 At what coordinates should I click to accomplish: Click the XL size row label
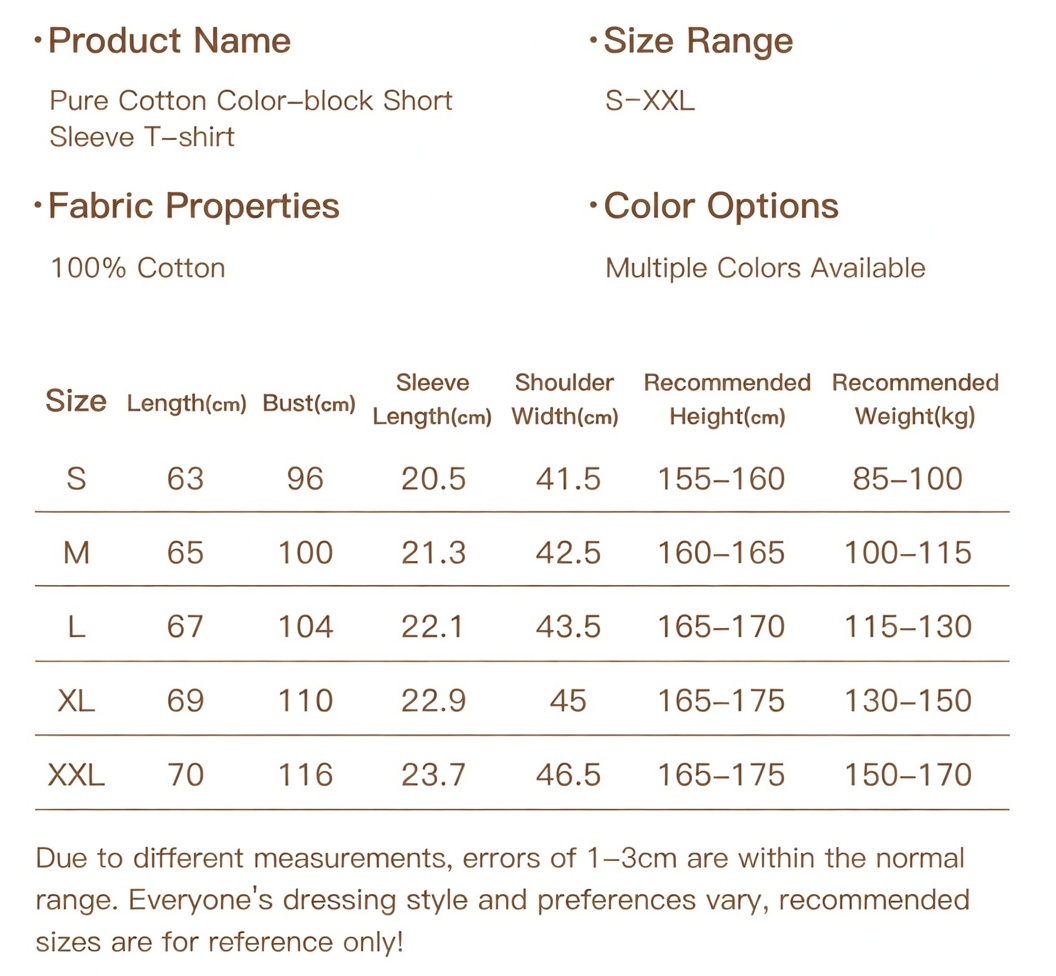click(x=76, y=700)
